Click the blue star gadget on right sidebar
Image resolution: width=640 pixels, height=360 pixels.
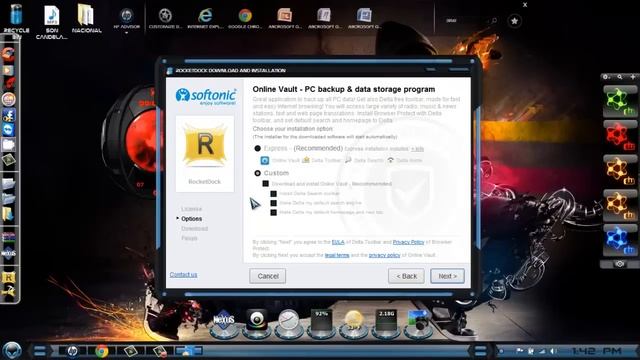pos(620,240)
